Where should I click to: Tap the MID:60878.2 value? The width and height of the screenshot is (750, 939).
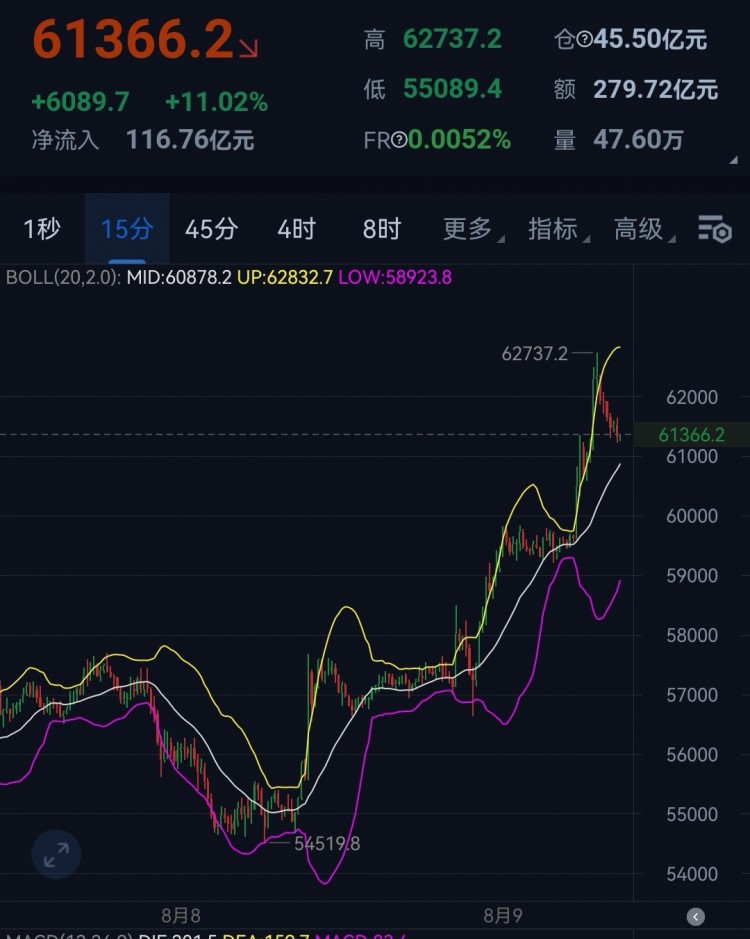179,278
